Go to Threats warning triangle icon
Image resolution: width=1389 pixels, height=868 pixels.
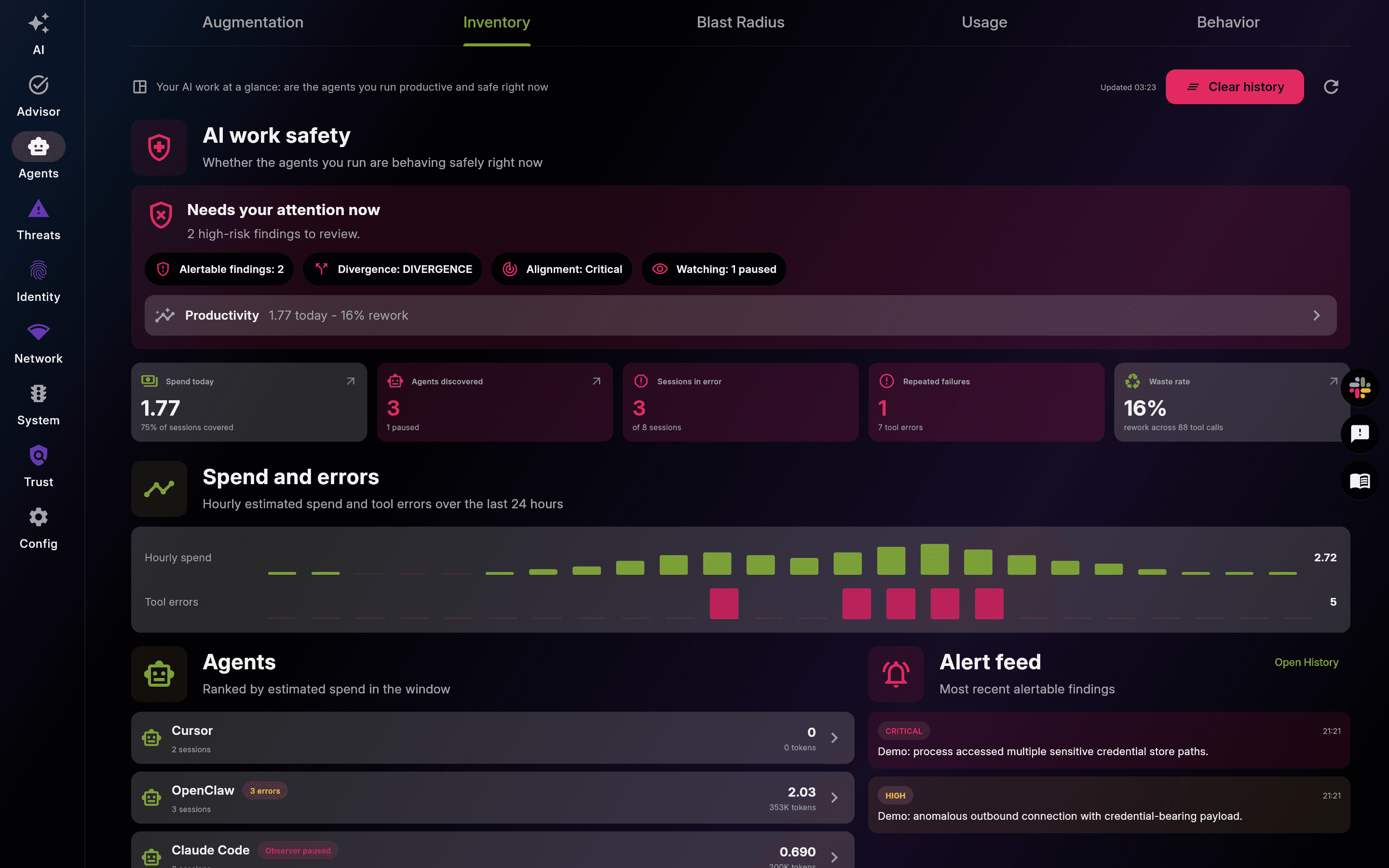point(39,209)
